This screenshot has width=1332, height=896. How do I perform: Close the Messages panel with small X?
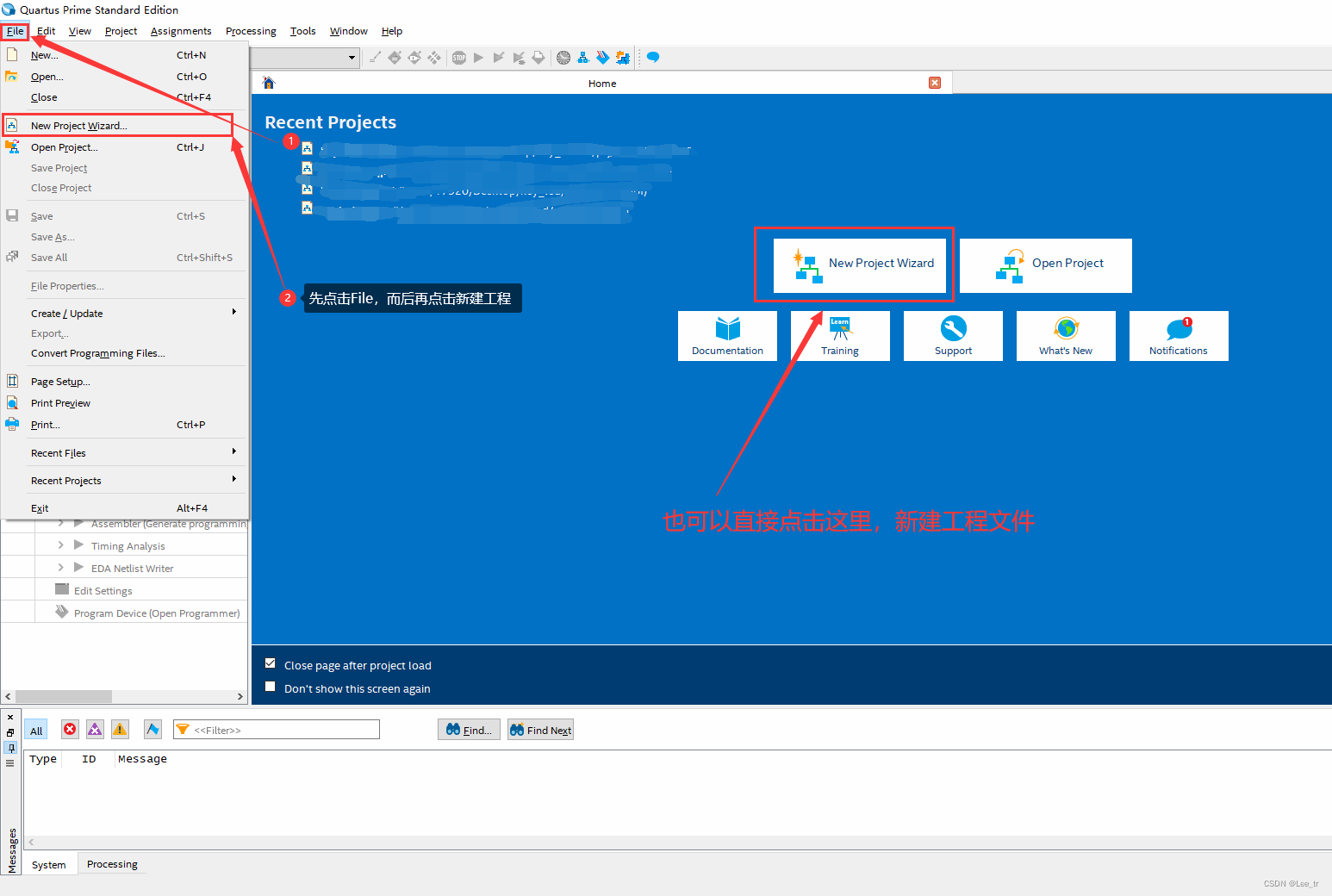10,717
